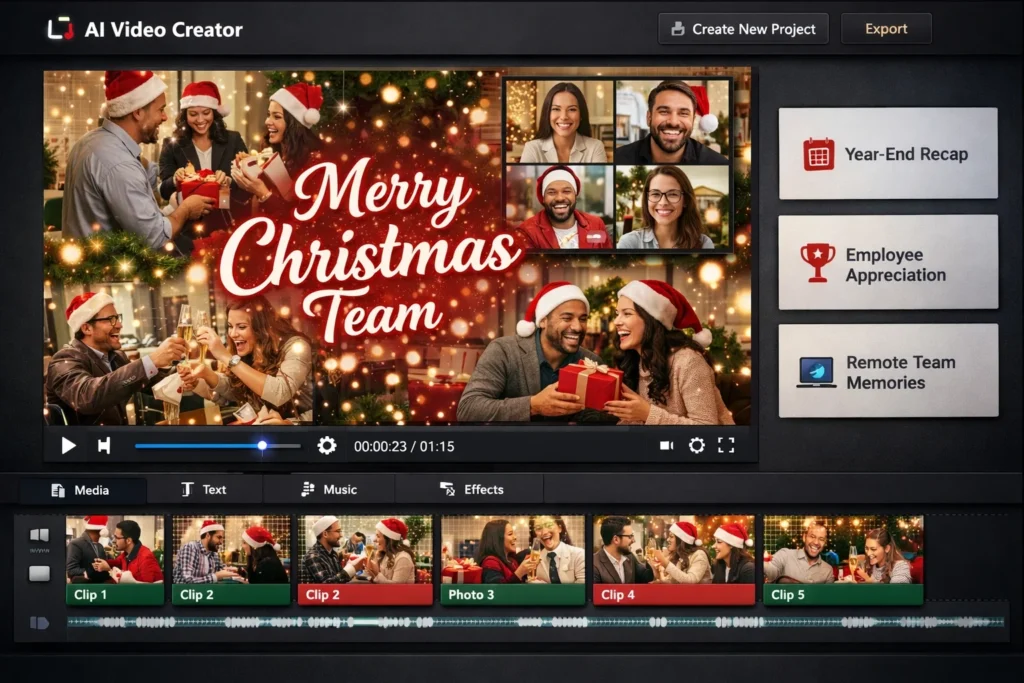
Task: Click the AI Video Creator logo icon
Action: [62, 29]
